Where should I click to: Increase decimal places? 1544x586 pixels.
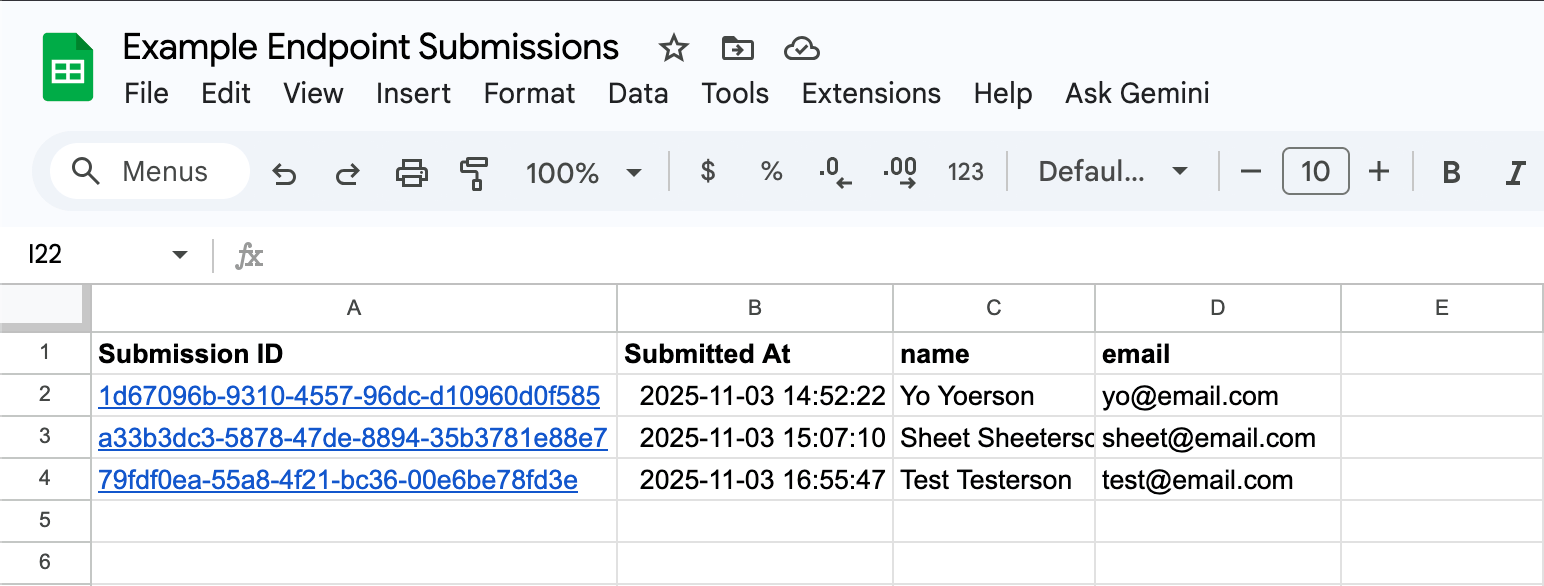(899, 171)
